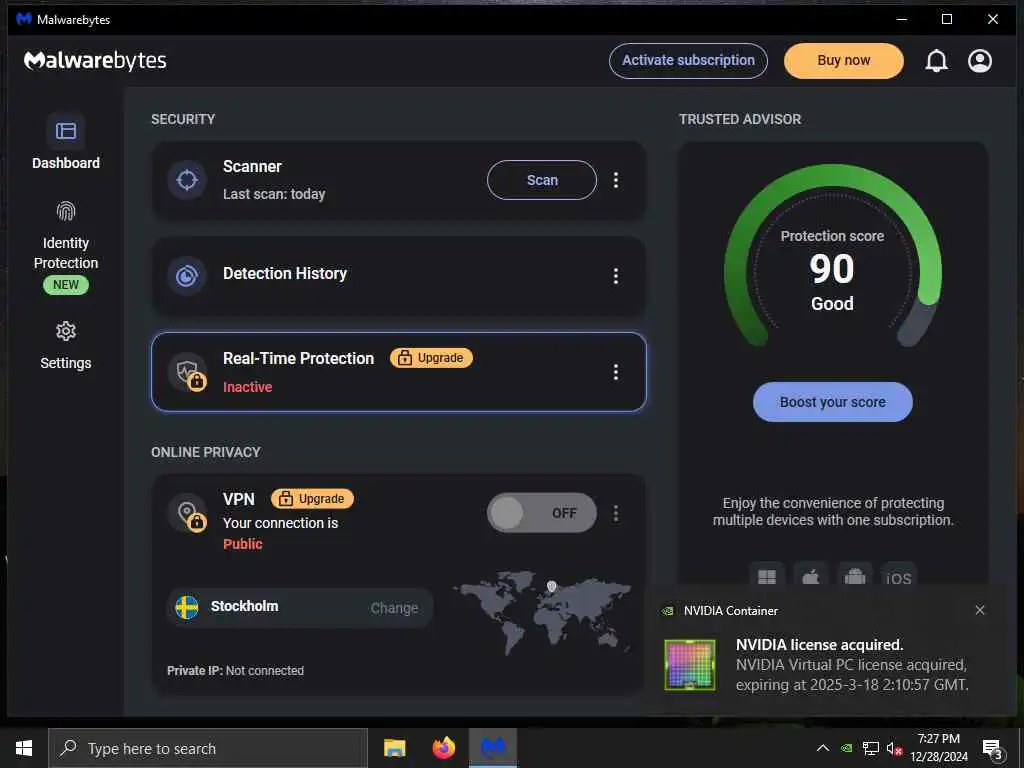Open Settings gear in sidebar
Screen dimensions: 1024x768
[65, 331]
